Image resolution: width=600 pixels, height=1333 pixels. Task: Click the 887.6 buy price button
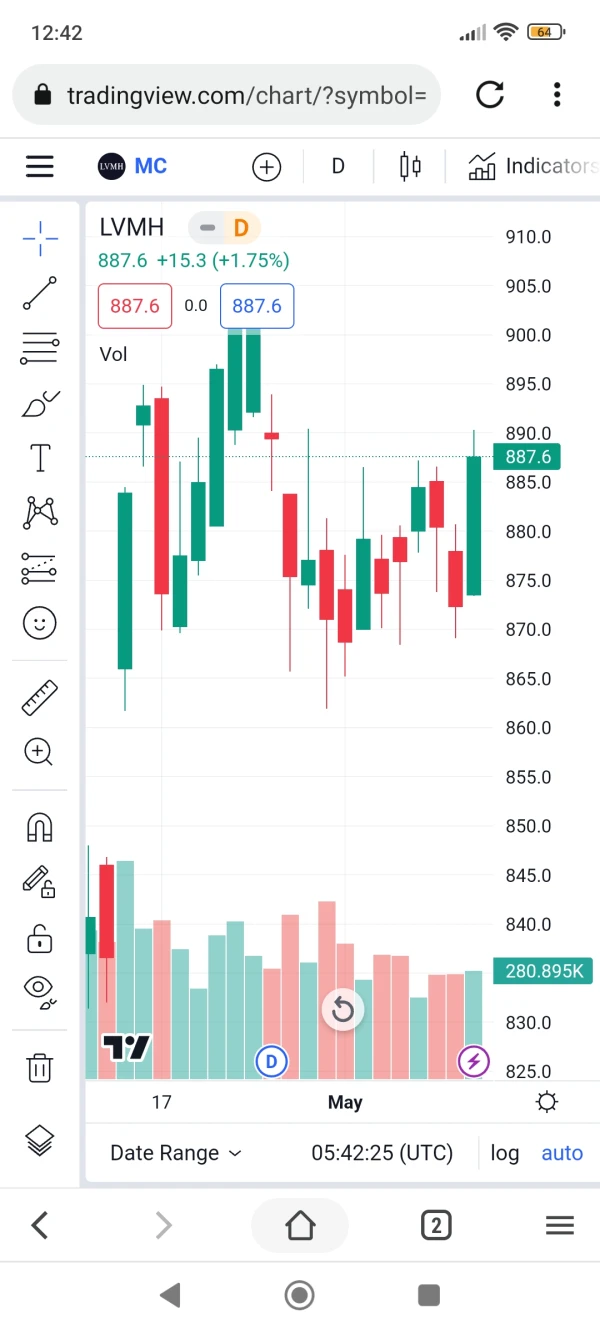(257, 306)
